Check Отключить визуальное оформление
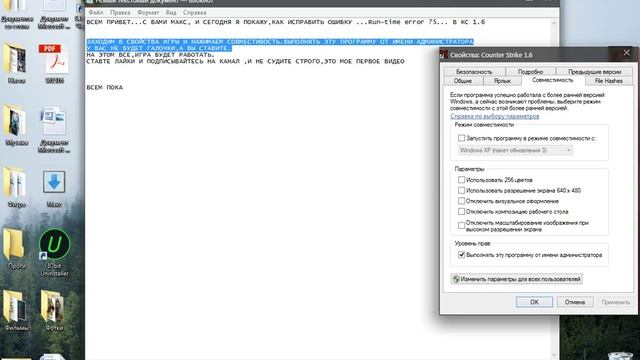This screenshot has height=360, width=640. [x=461, y=201]
